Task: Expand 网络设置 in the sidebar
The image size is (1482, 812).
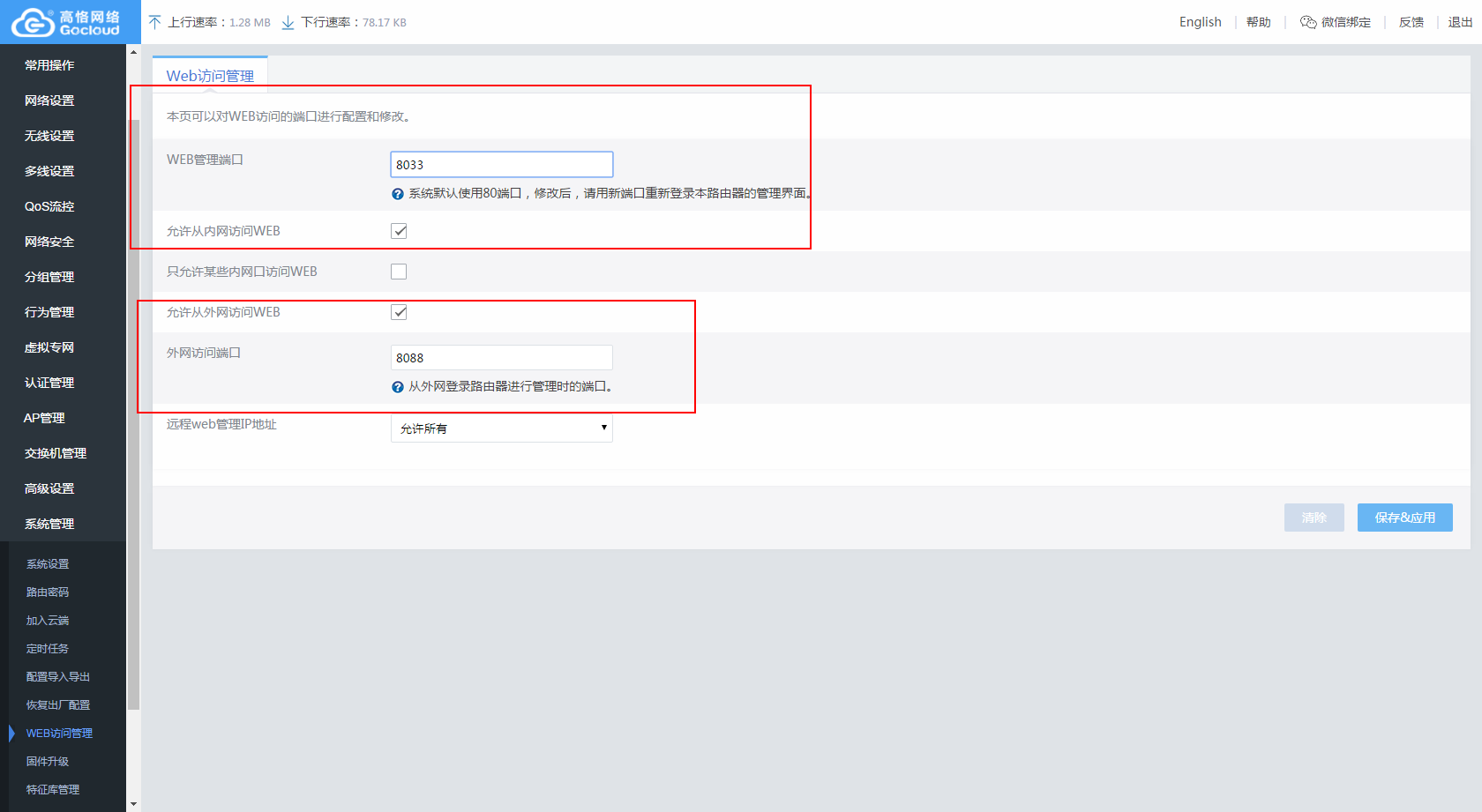Action: coord(49,101)
